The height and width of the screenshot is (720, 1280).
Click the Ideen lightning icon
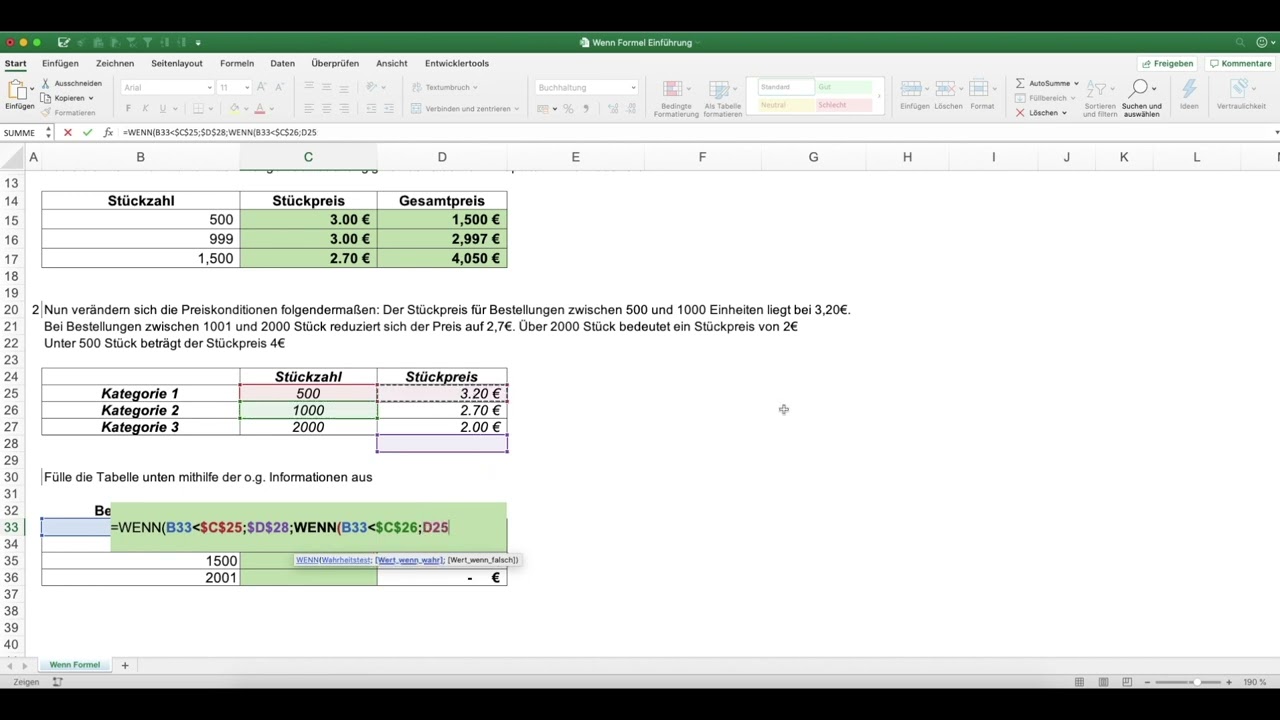click(1189, 95)
